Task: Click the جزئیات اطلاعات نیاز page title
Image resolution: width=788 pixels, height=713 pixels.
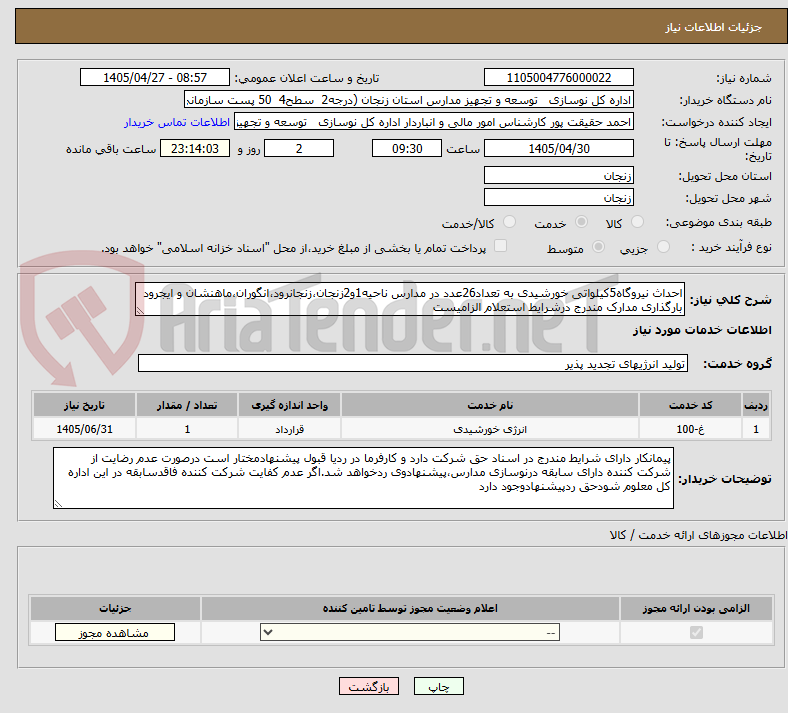Action: pyautogui.click(x=714, y=27)
